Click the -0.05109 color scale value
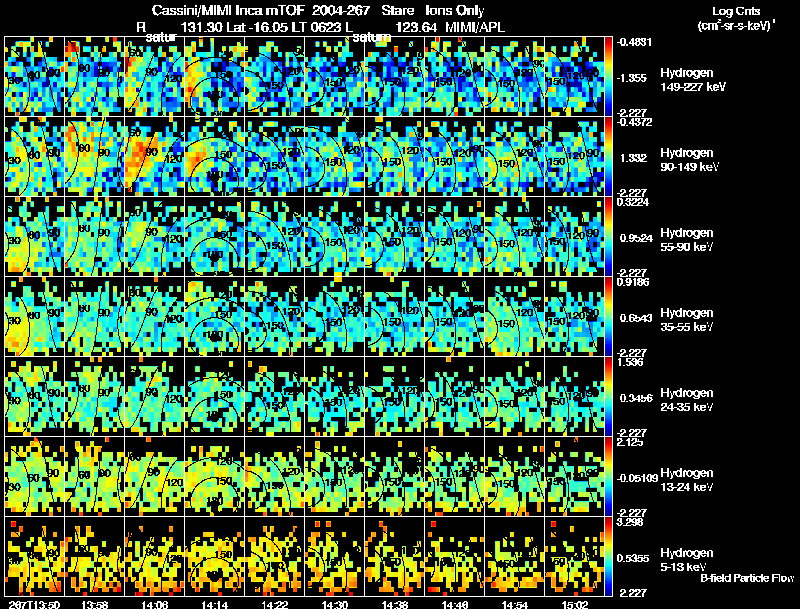Screen dimensions: 800x609 (637, 478)
